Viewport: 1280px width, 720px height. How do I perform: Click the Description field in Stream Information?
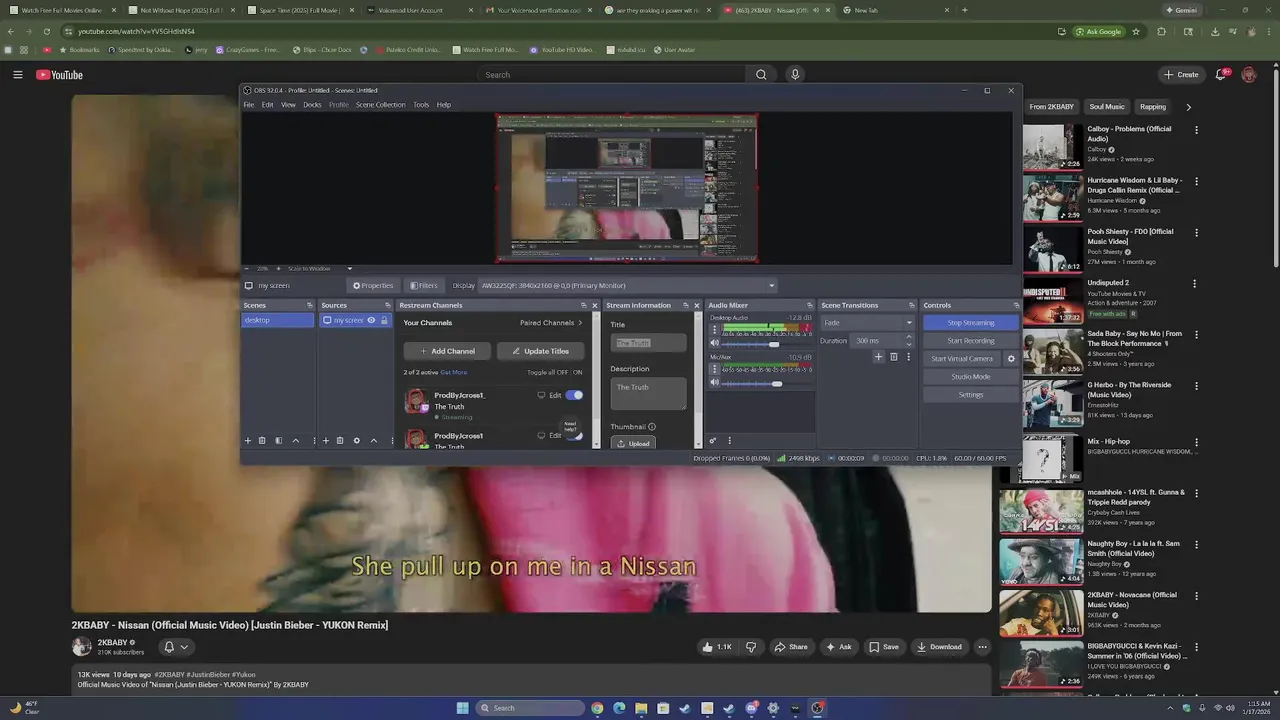click(648, 393)
